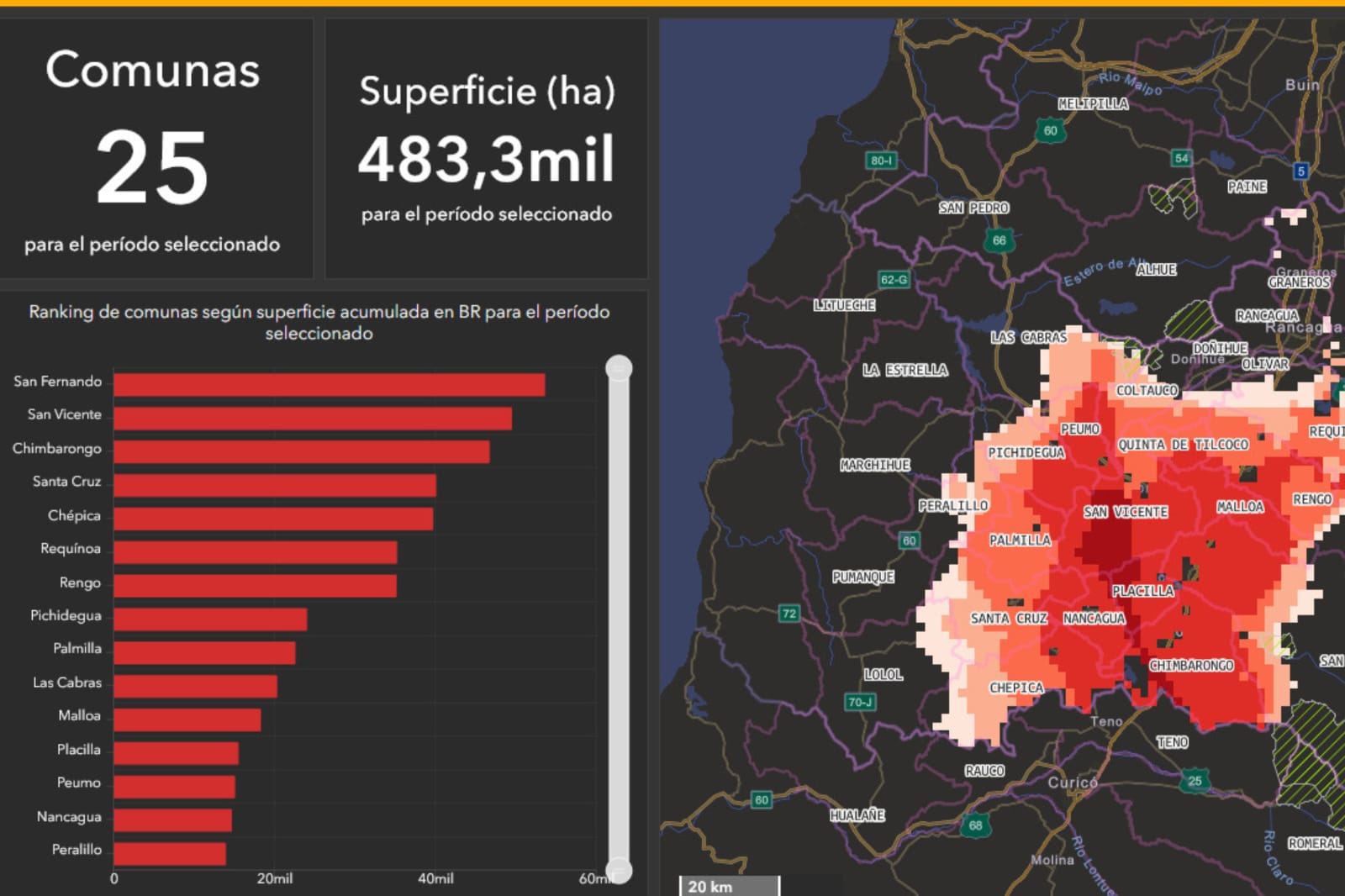The width and height of the screenshot is (1345, 896).
Task: Click the Peralillo bar in ranking chart
Action: point(170,854)
